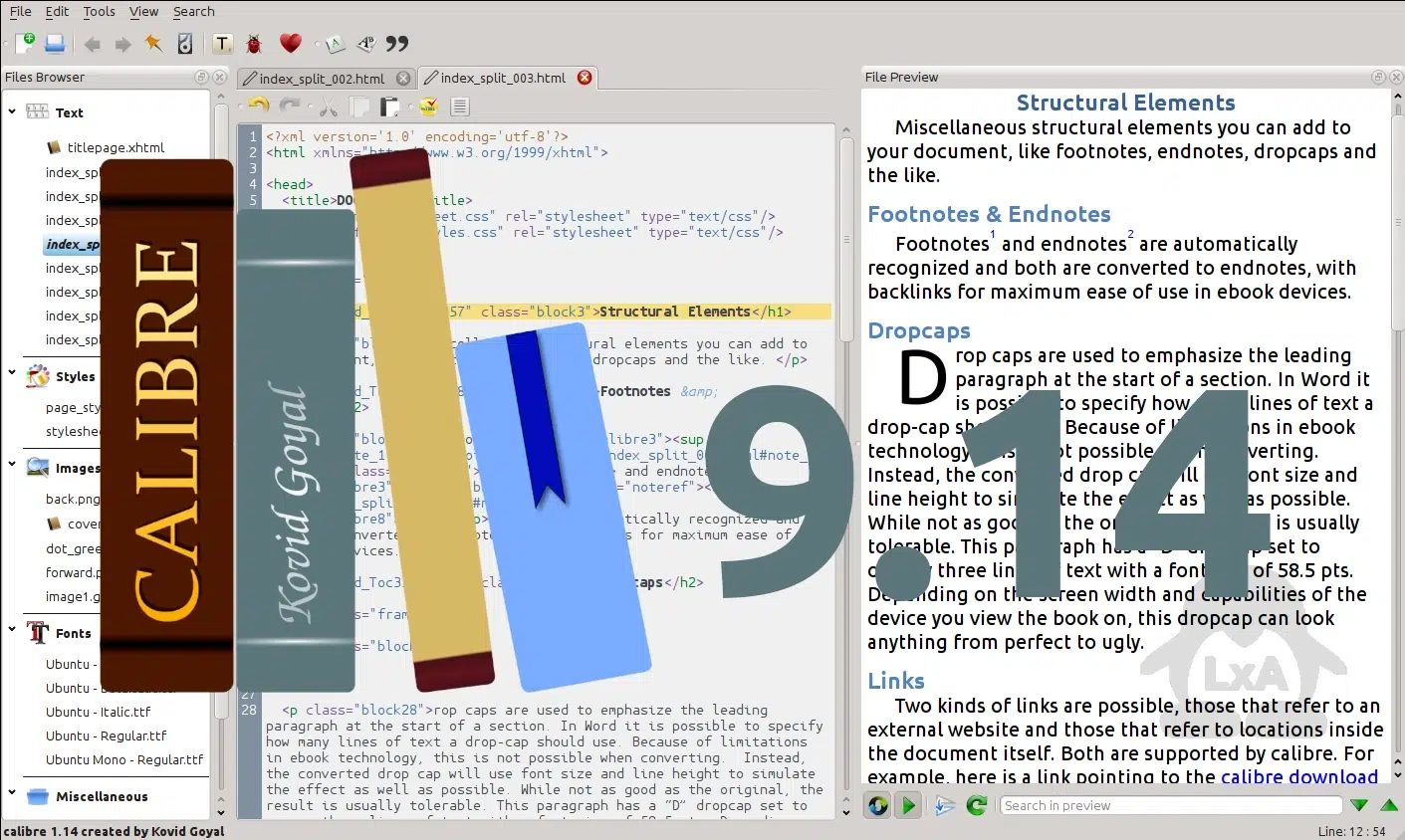Click the Structural Elements heading in preview
This screenshot has height=840, width=1405.
pos(1125,103)
